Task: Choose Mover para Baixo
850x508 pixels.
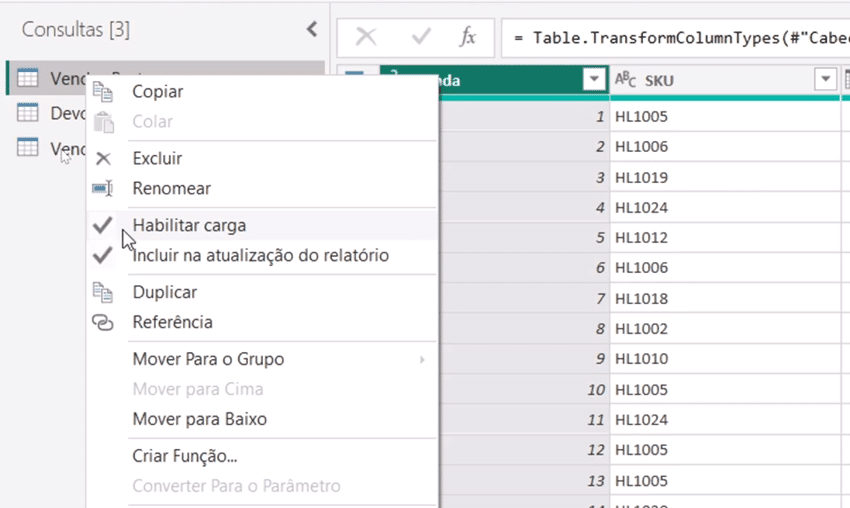Action: point(199,419)
